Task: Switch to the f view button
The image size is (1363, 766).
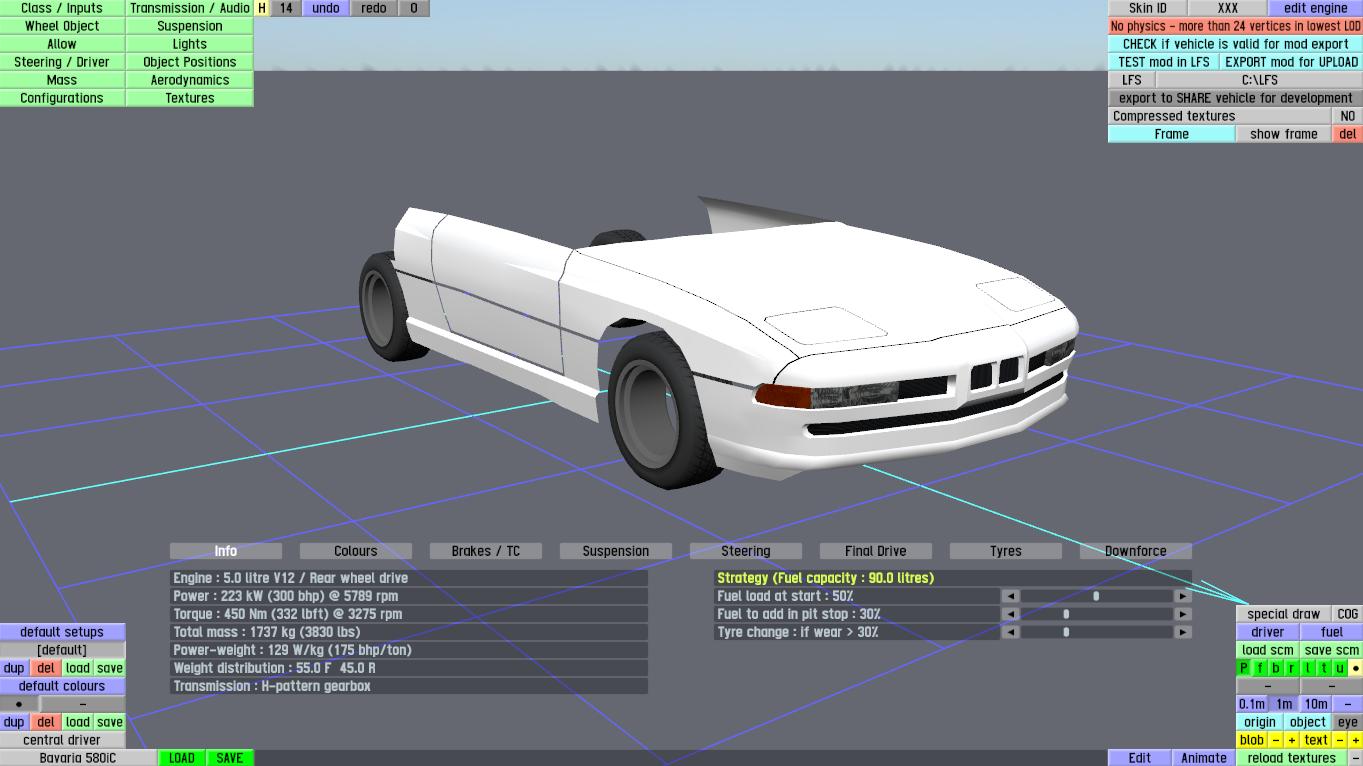Action: (1260, 668)
